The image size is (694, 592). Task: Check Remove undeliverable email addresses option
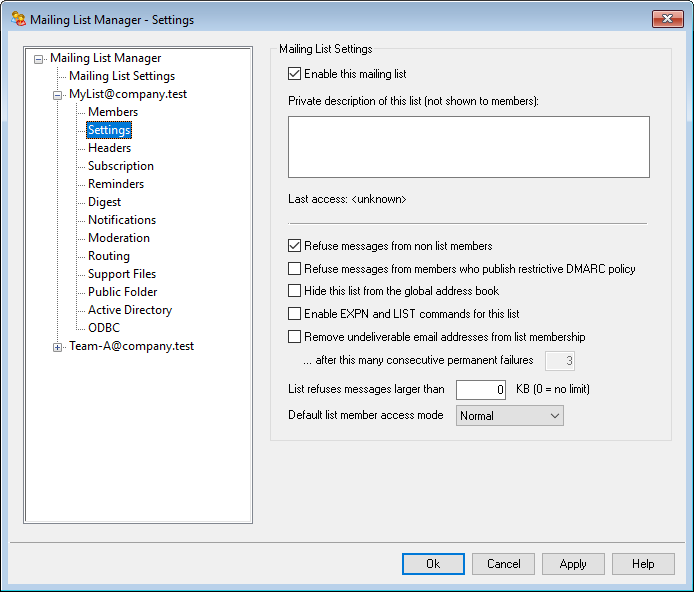[x=294, y=337]
